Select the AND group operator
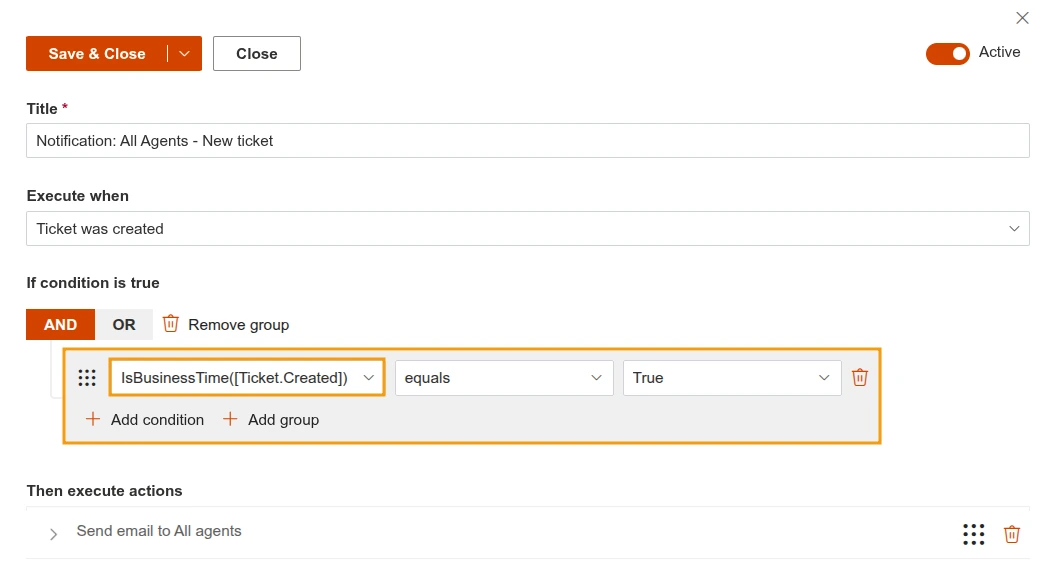 pyautogui.click(x=60, y=325)
